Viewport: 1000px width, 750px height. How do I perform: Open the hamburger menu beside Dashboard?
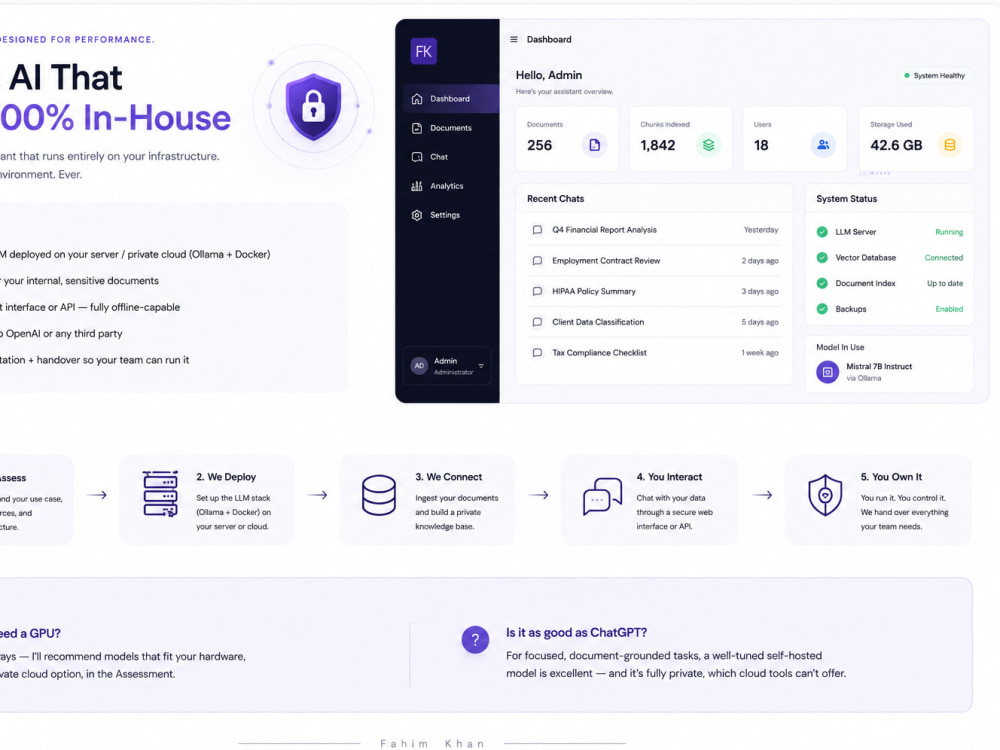514,40
